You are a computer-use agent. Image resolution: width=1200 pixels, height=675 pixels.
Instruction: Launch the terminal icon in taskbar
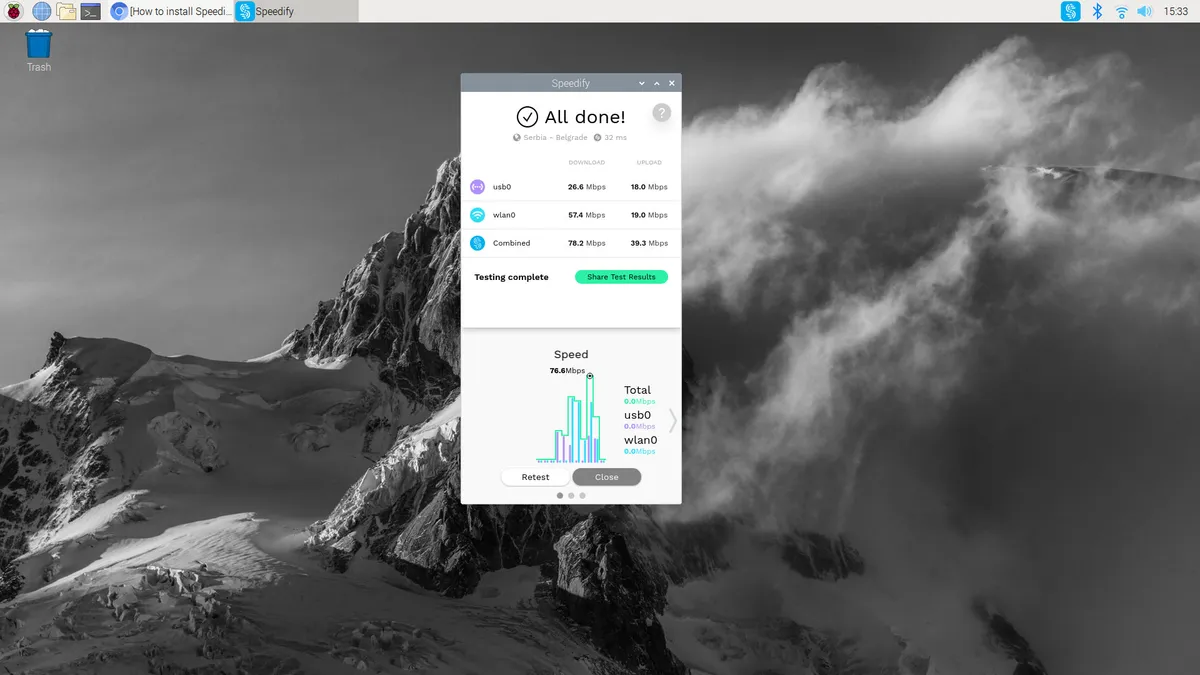90,12
